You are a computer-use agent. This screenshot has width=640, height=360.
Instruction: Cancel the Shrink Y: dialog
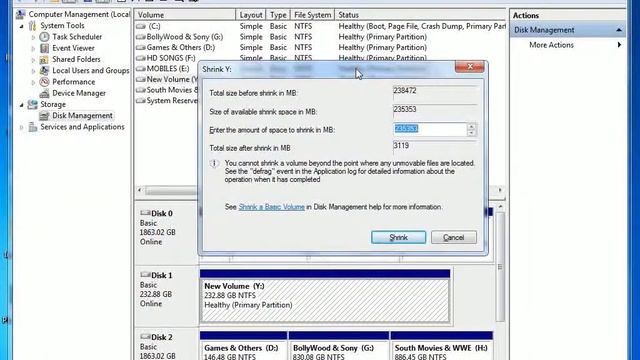(x=453, y=237)
